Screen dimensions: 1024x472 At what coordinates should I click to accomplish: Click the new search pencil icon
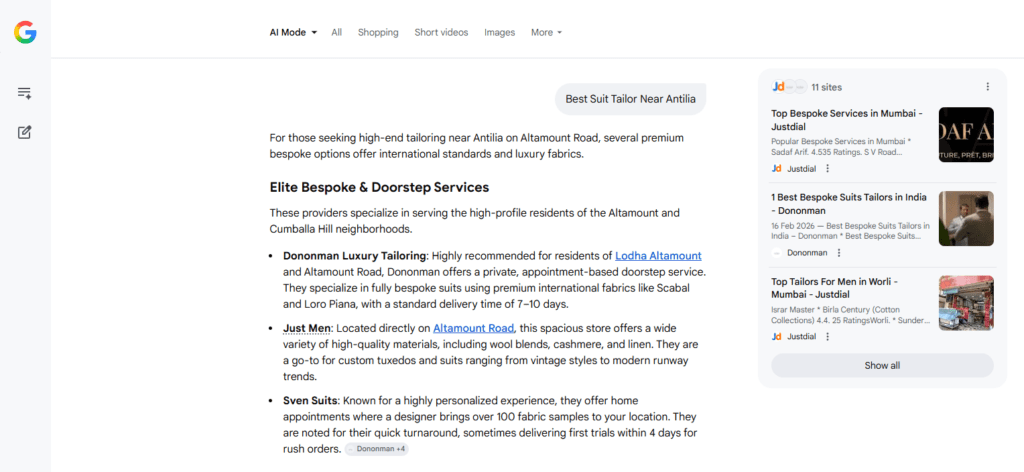[25, 132]
